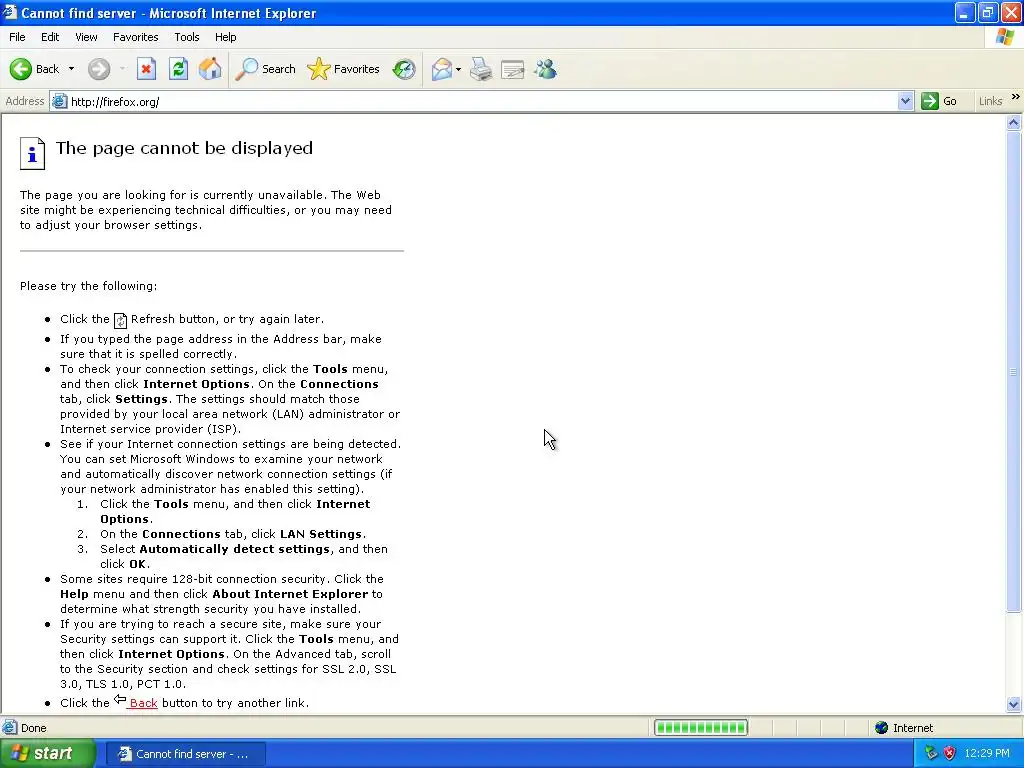
Task: Click the address bar containing http://firefox.org/
Action: tap(482, 101)
